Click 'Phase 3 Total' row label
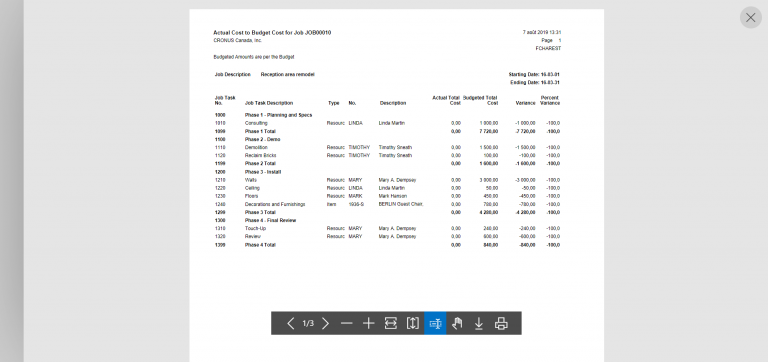768x362 pixels. [x=260, y=213]
